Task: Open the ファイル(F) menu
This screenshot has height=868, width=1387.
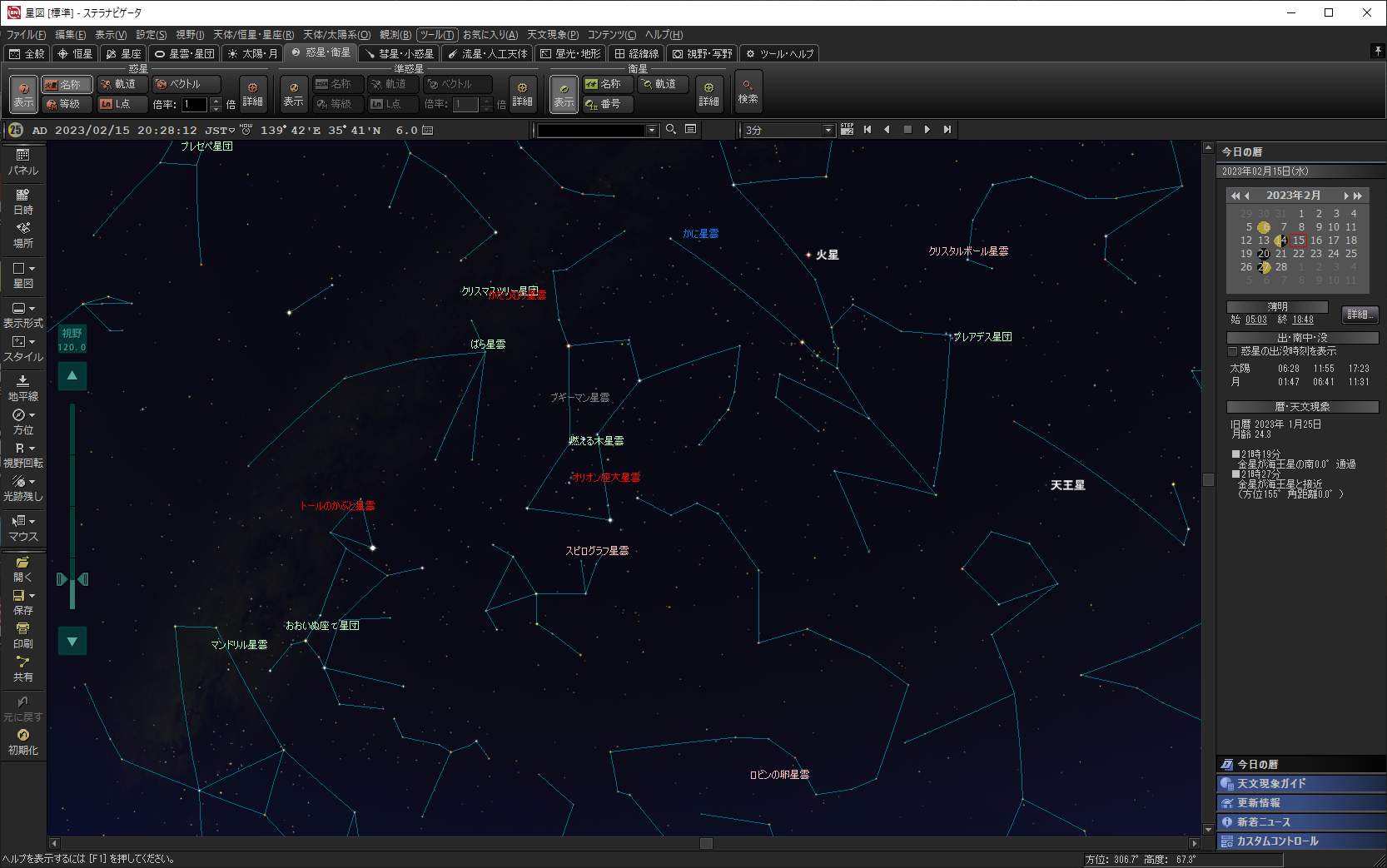Action: click(x=26, y=35)
